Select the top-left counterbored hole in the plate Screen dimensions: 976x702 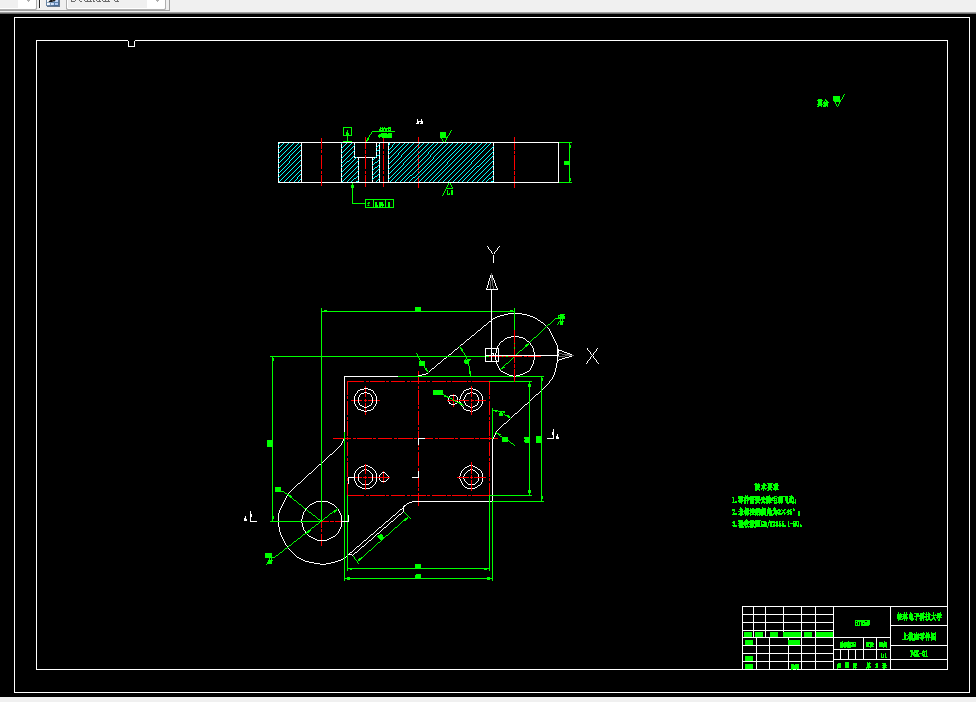coord(365,400)
